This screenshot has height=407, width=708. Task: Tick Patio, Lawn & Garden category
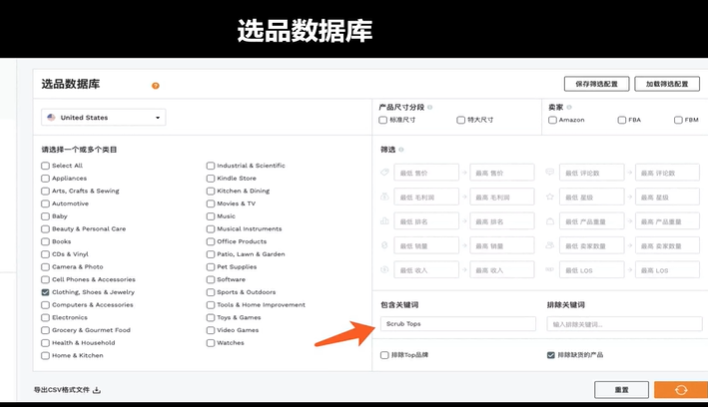[x=210, y=254]
